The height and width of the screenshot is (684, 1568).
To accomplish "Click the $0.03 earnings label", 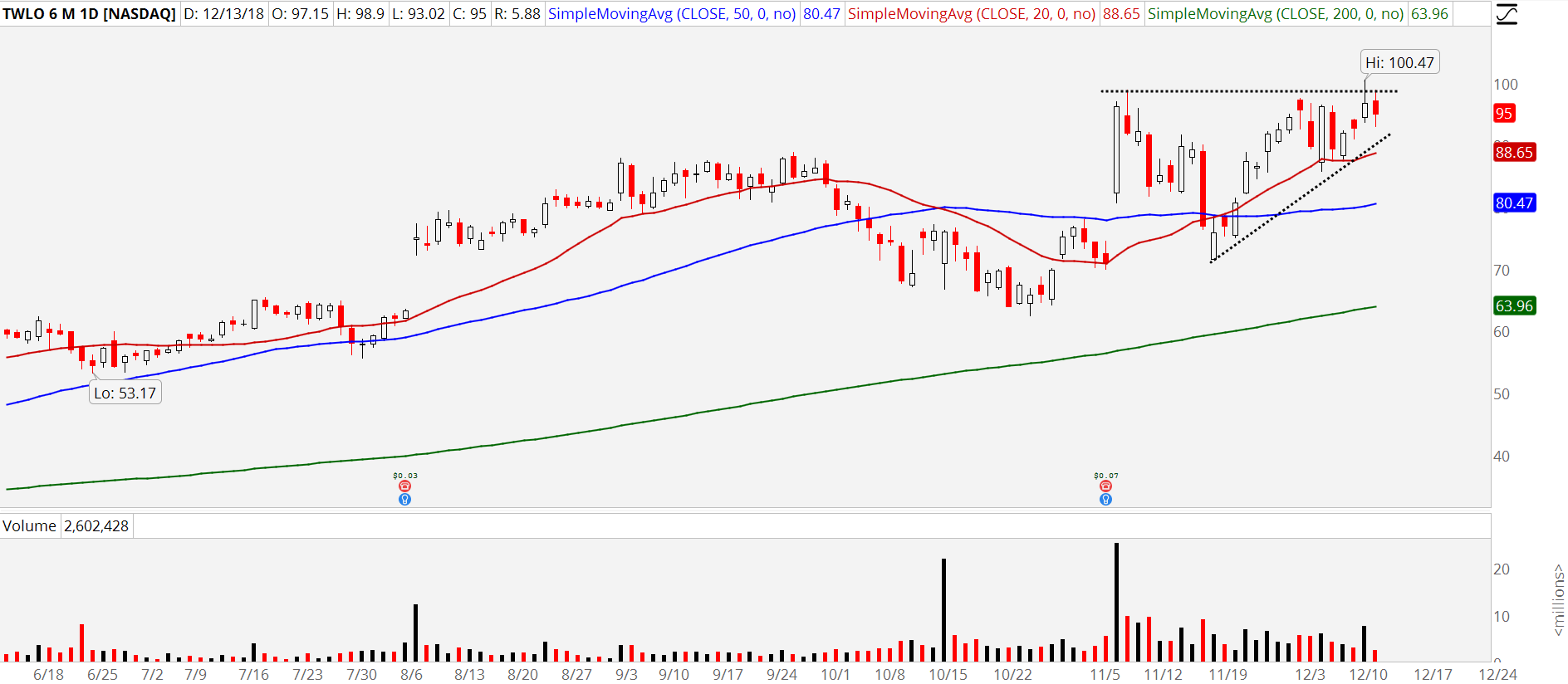I will [405, 476].
